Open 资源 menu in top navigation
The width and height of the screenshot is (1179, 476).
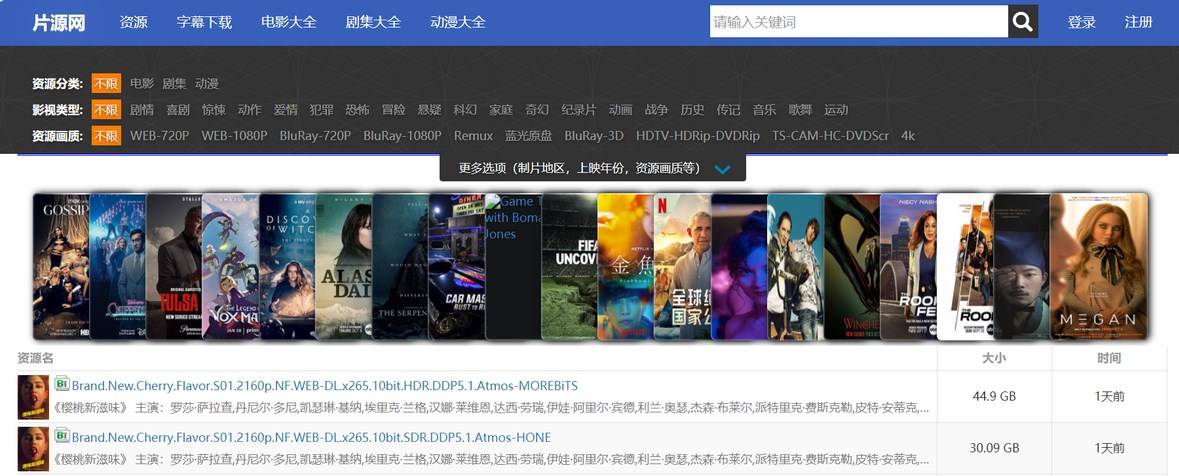(x=134, y=23)
